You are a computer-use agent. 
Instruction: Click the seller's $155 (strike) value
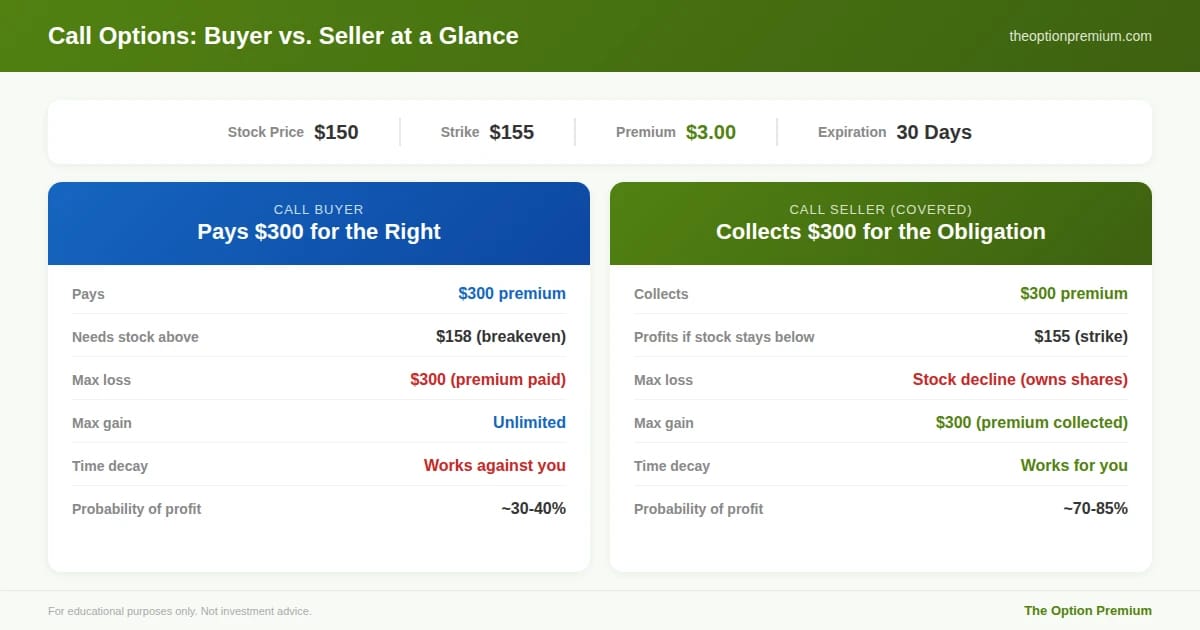[1080, 336]
